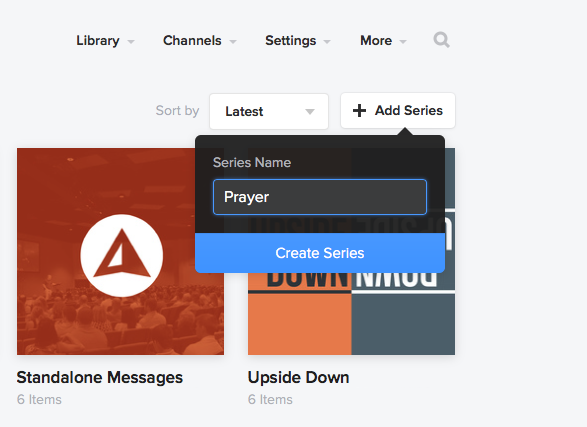Open the More menu
Screen dimensions: 587x427
(383, 40)
